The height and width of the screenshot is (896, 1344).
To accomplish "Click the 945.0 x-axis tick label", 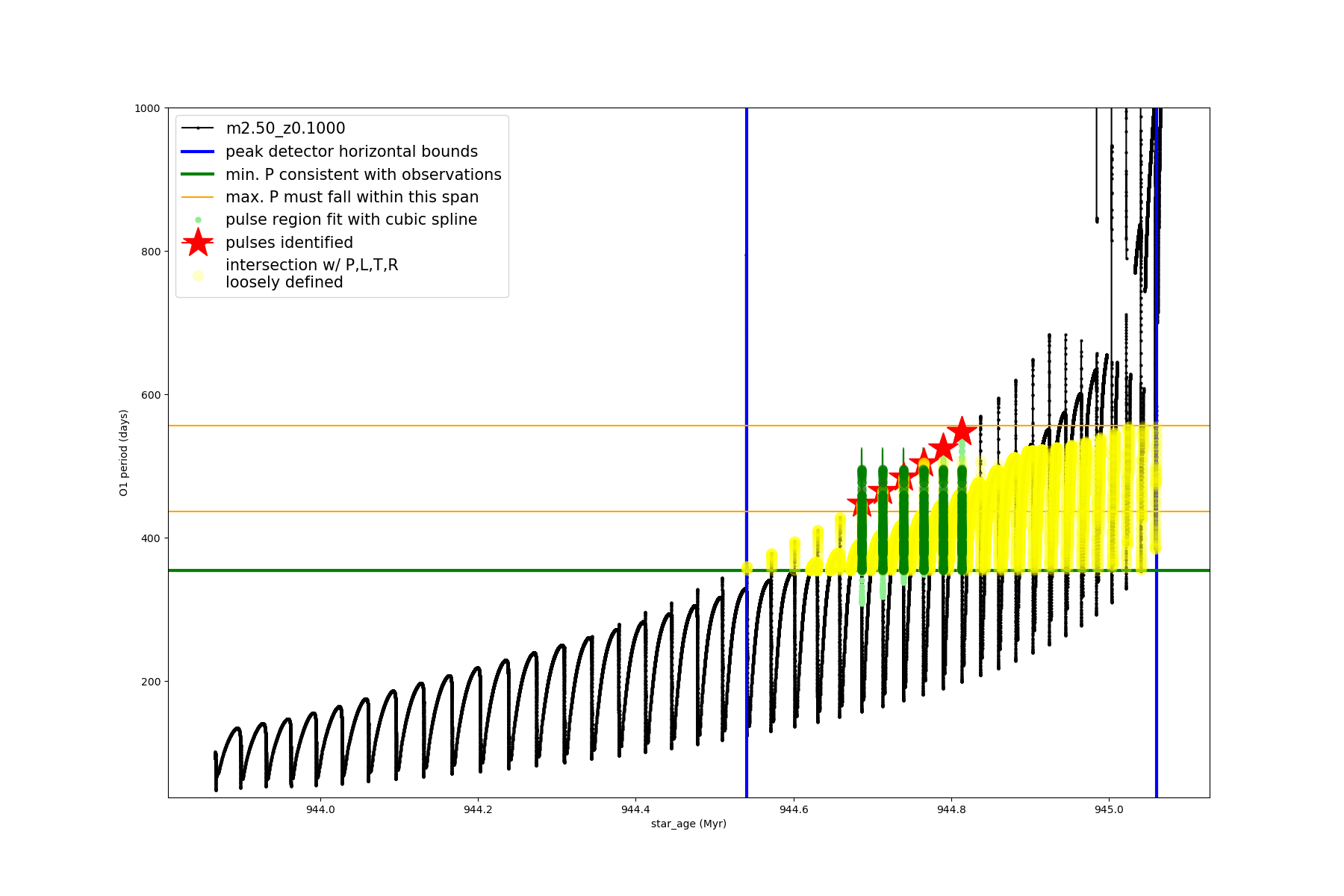I will pyautogui.click(x=1108, y=809).
